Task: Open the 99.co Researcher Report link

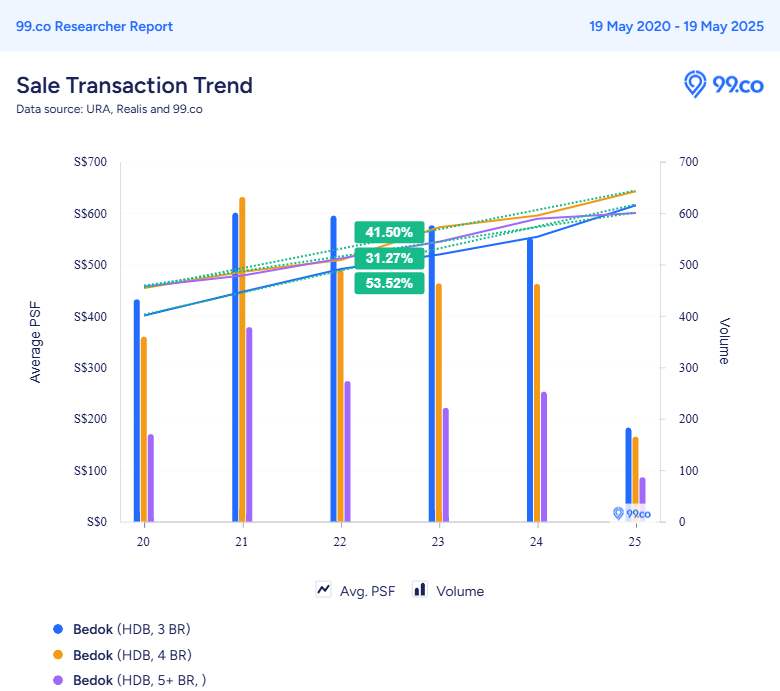Action: 95,26
